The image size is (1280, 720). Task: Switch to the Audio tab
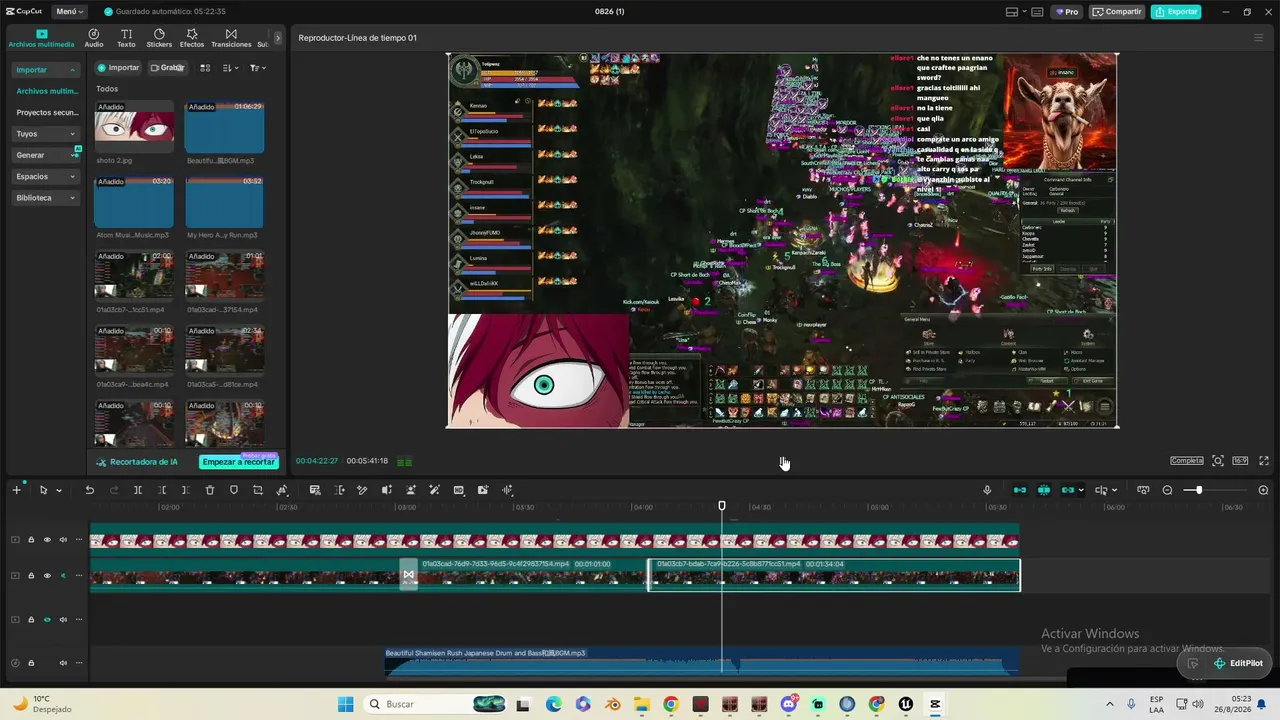pyautogui.click(x=94, y=38)
